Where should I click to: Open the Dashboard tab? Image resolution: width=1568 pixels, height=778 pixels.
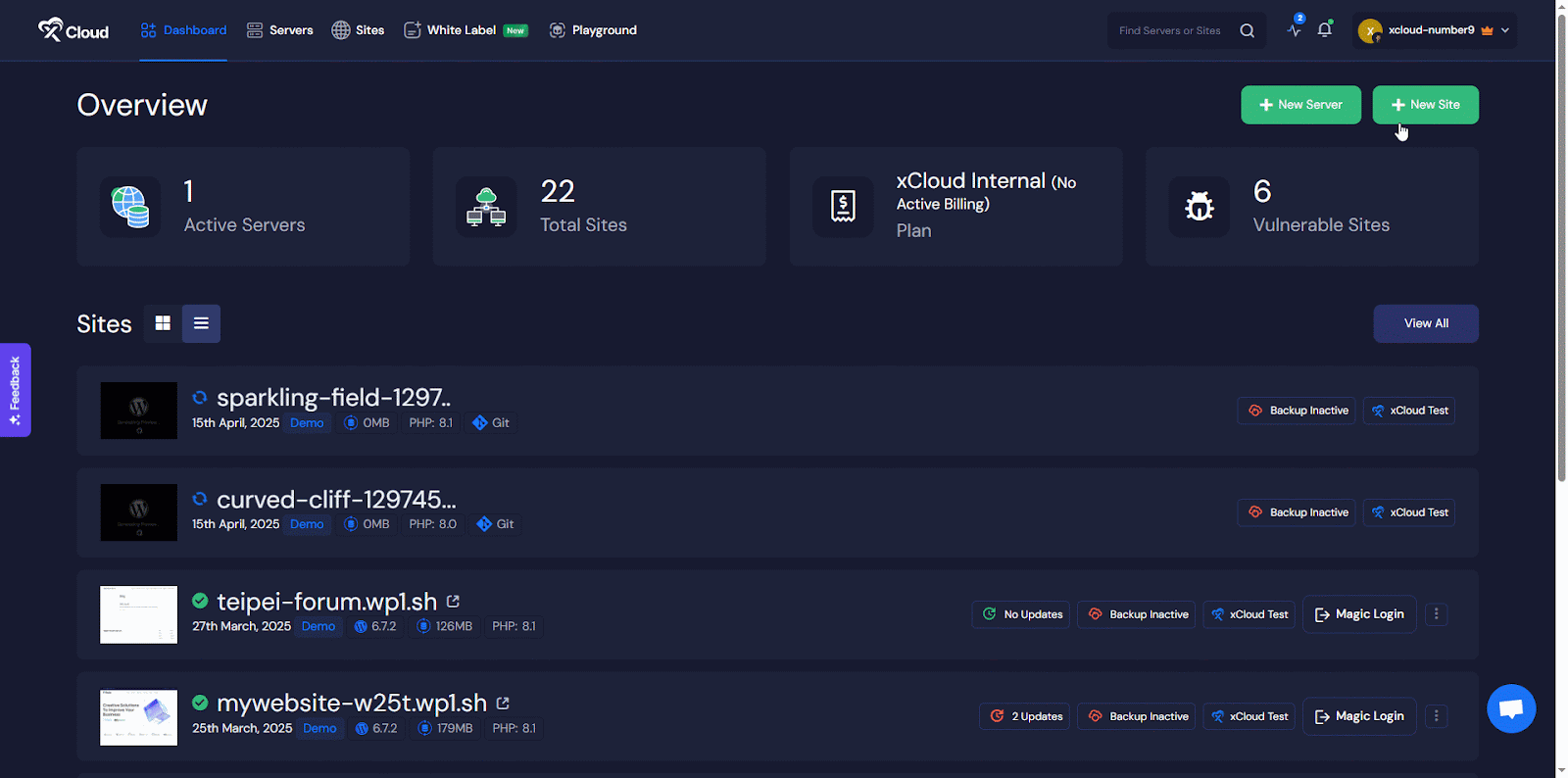point(183,30)
